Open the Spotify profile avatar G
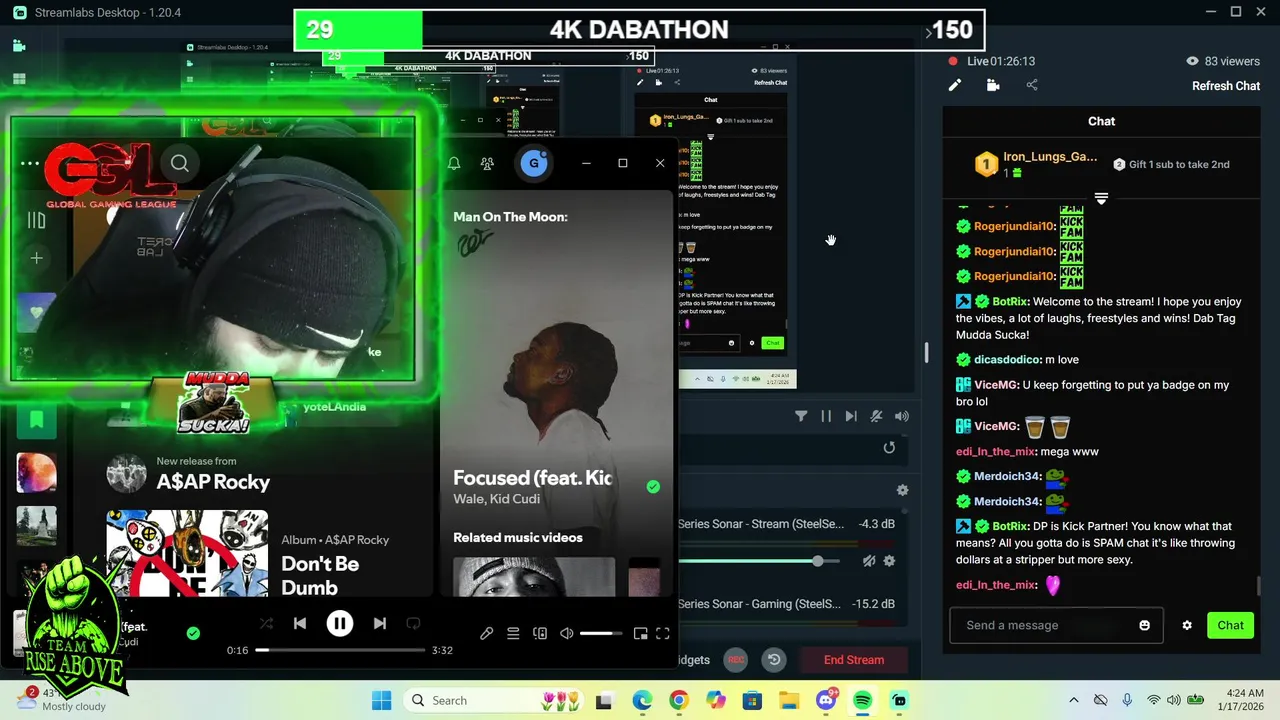Screen dimensions: 1280x720 (x=534, y=163)
